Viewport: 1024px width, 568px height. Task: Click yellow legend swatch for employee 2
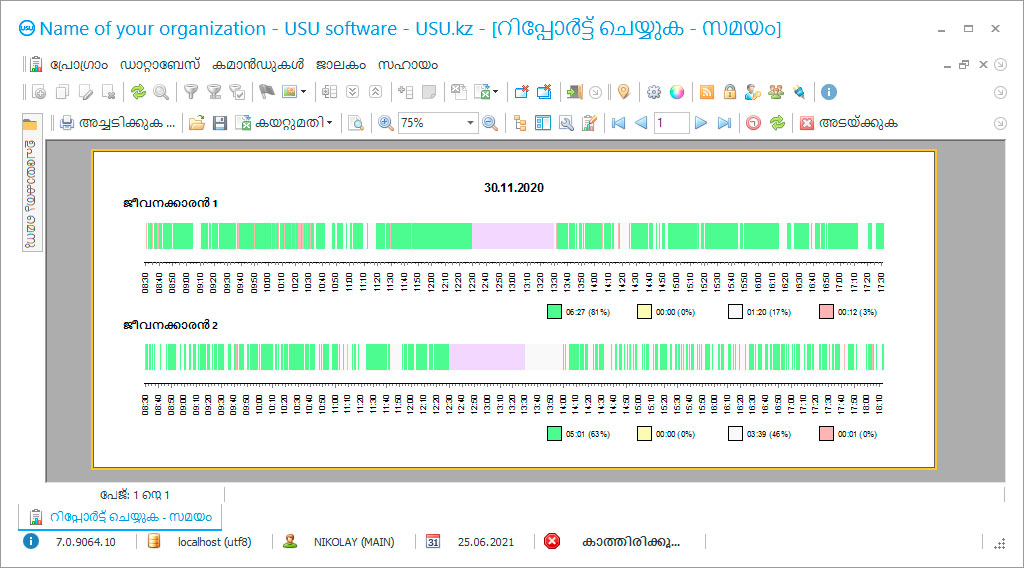pyautogui.click(x=645, y=434)
